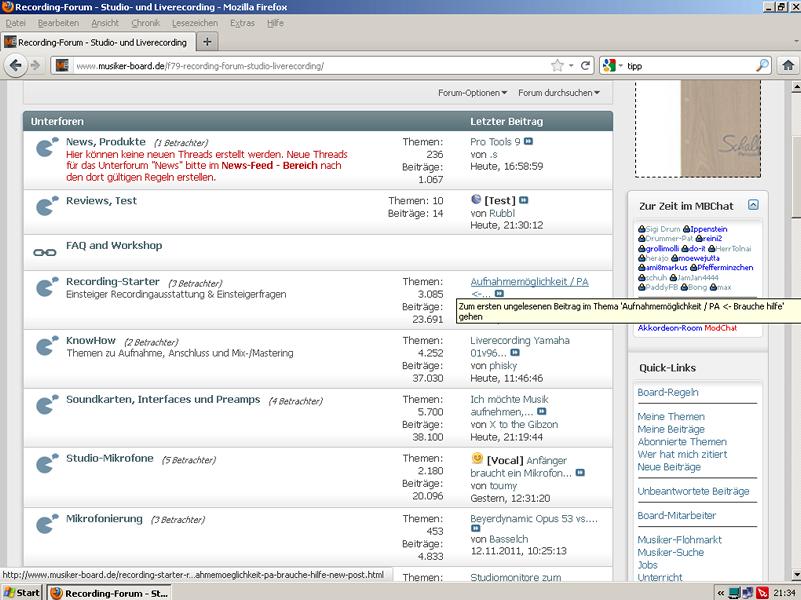Open Musiker-Flohmarkt quick link
This screenshot has width=801, height=600.
tap(679, 539)
